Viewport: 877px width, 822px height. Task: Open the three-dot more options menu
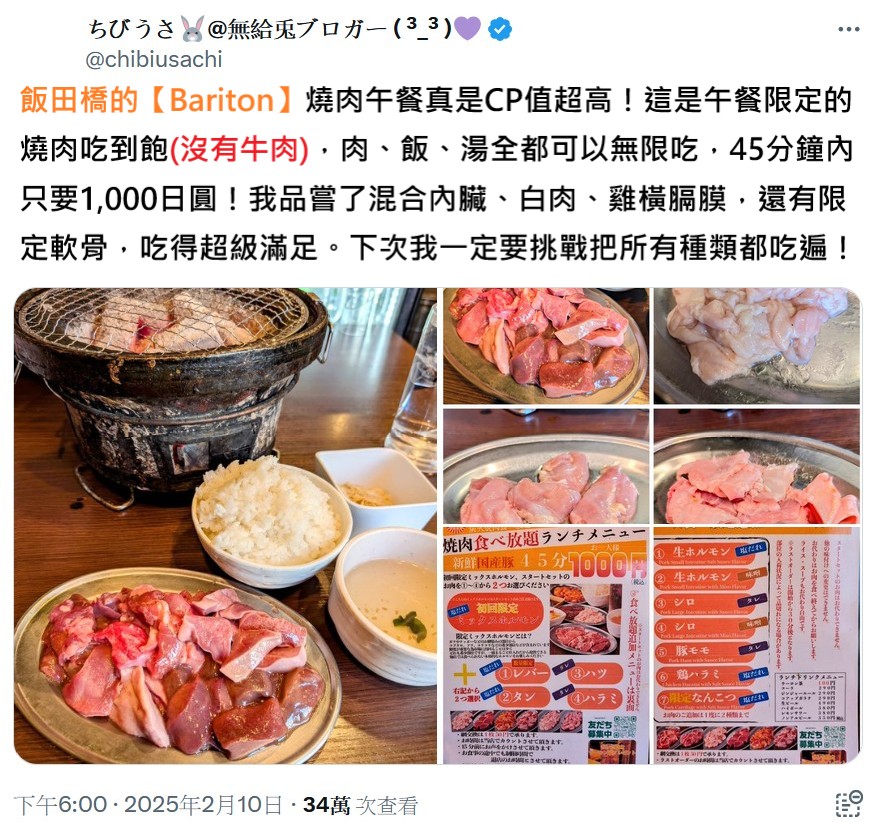(848, 29)
